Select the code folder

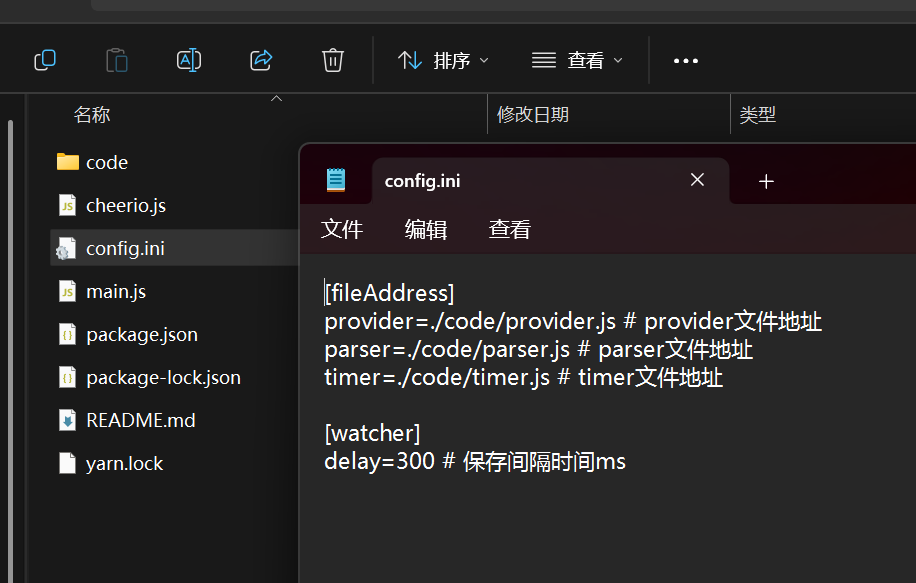click(x=107, y=162)
